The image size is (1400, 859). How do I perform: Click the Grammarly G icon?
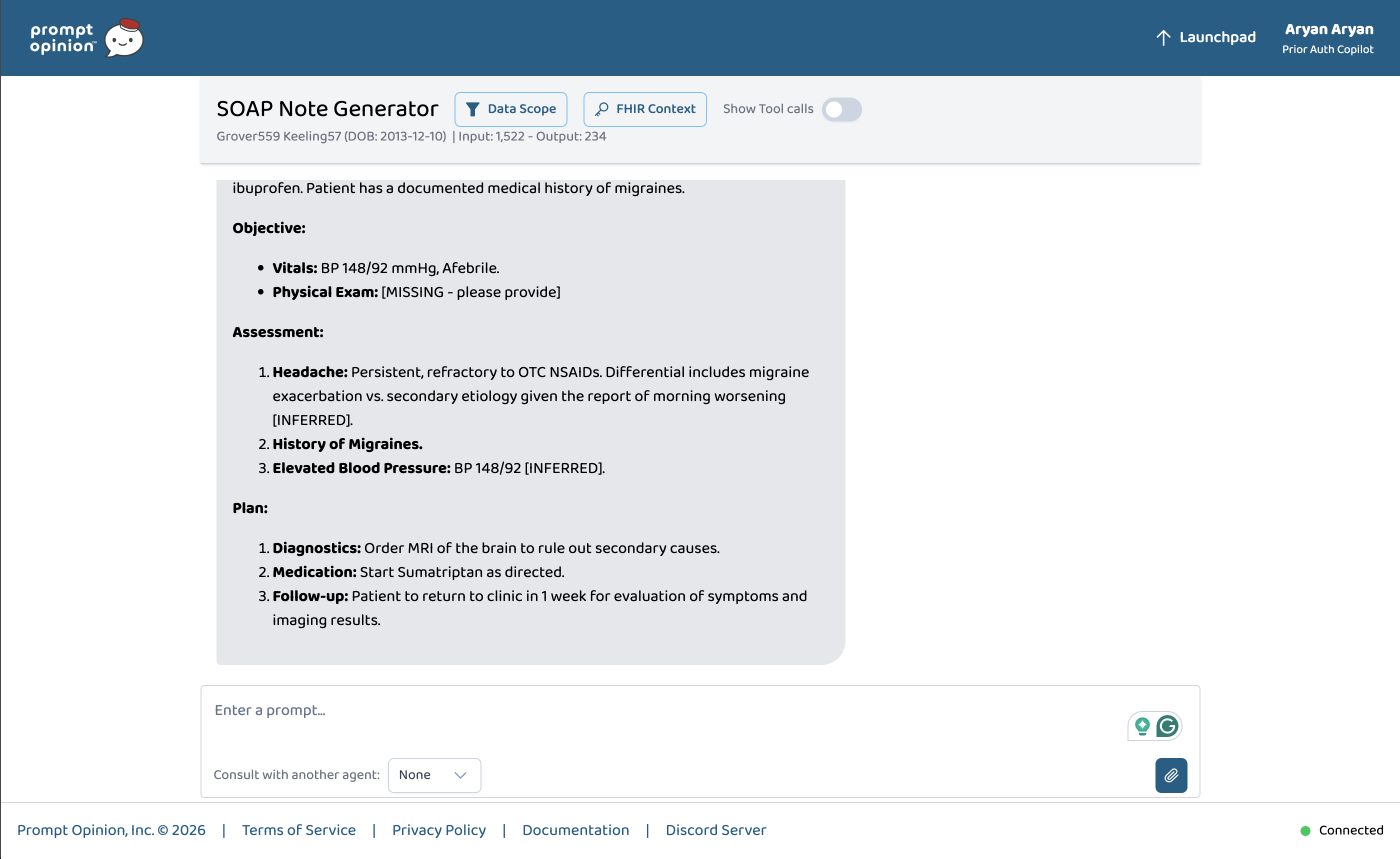[x=1167, y=725]
